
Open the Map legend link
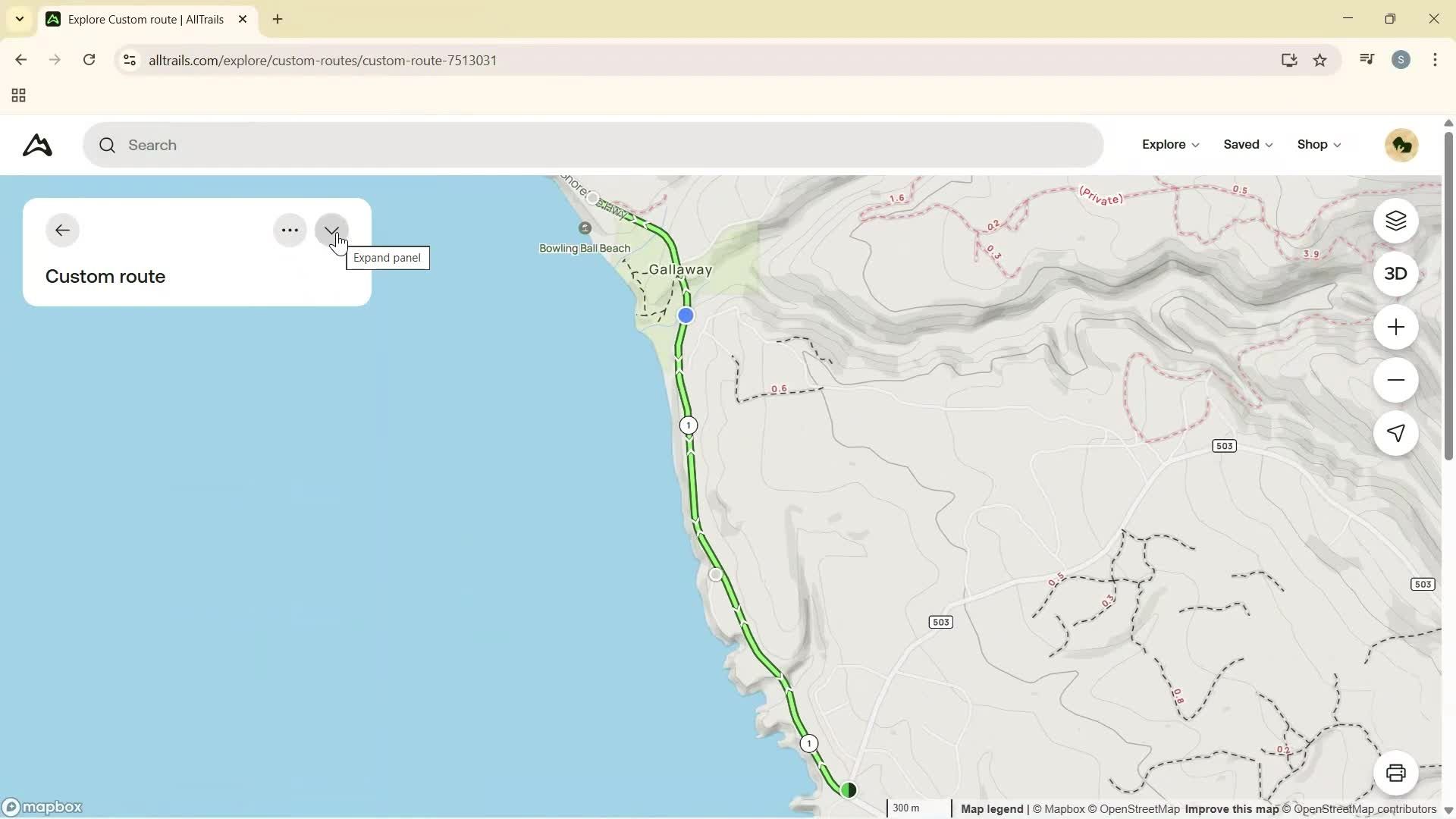pyautogui.click(x=991, y=808)
